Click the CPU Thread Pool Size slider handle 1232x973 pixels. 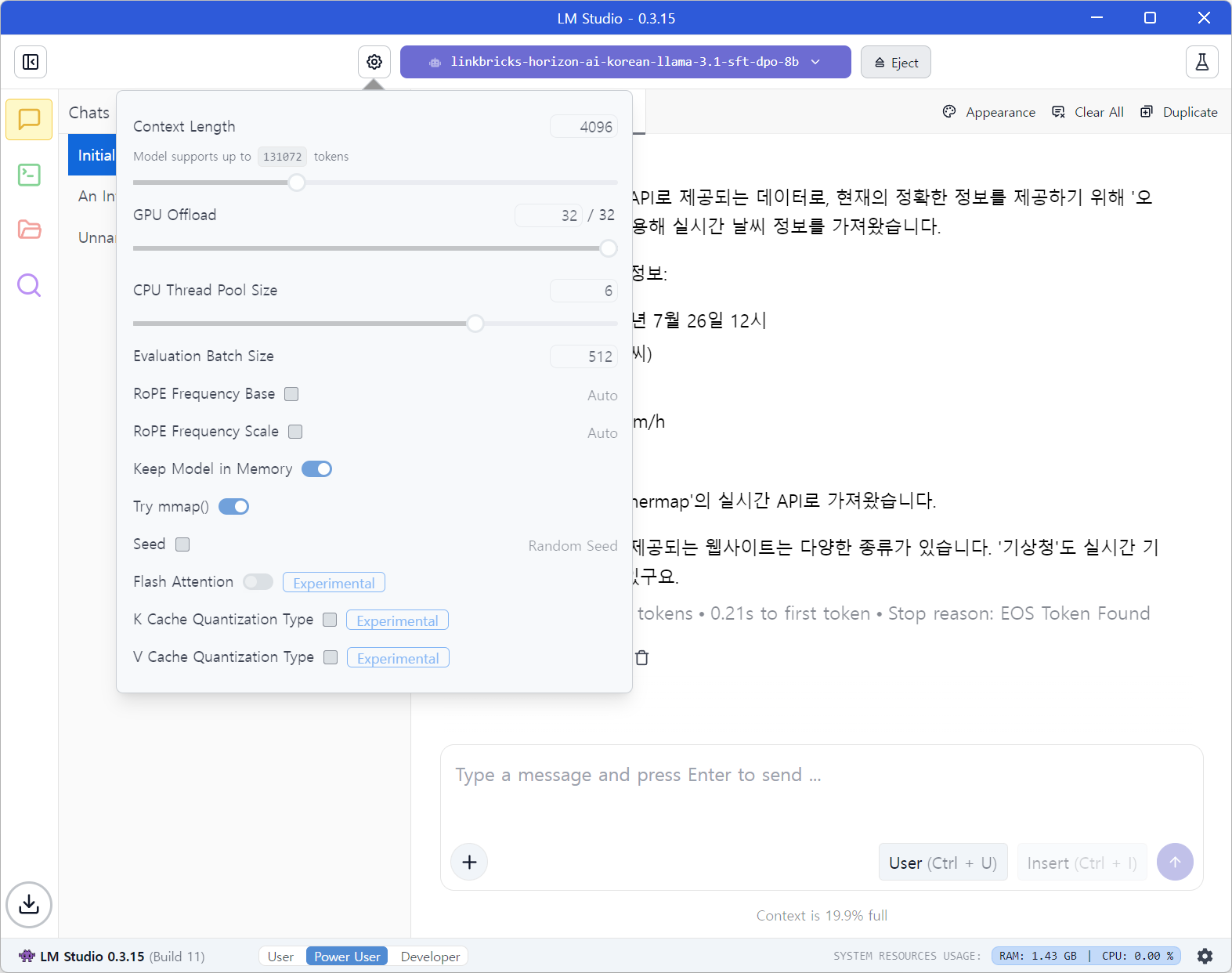point(475,324)
